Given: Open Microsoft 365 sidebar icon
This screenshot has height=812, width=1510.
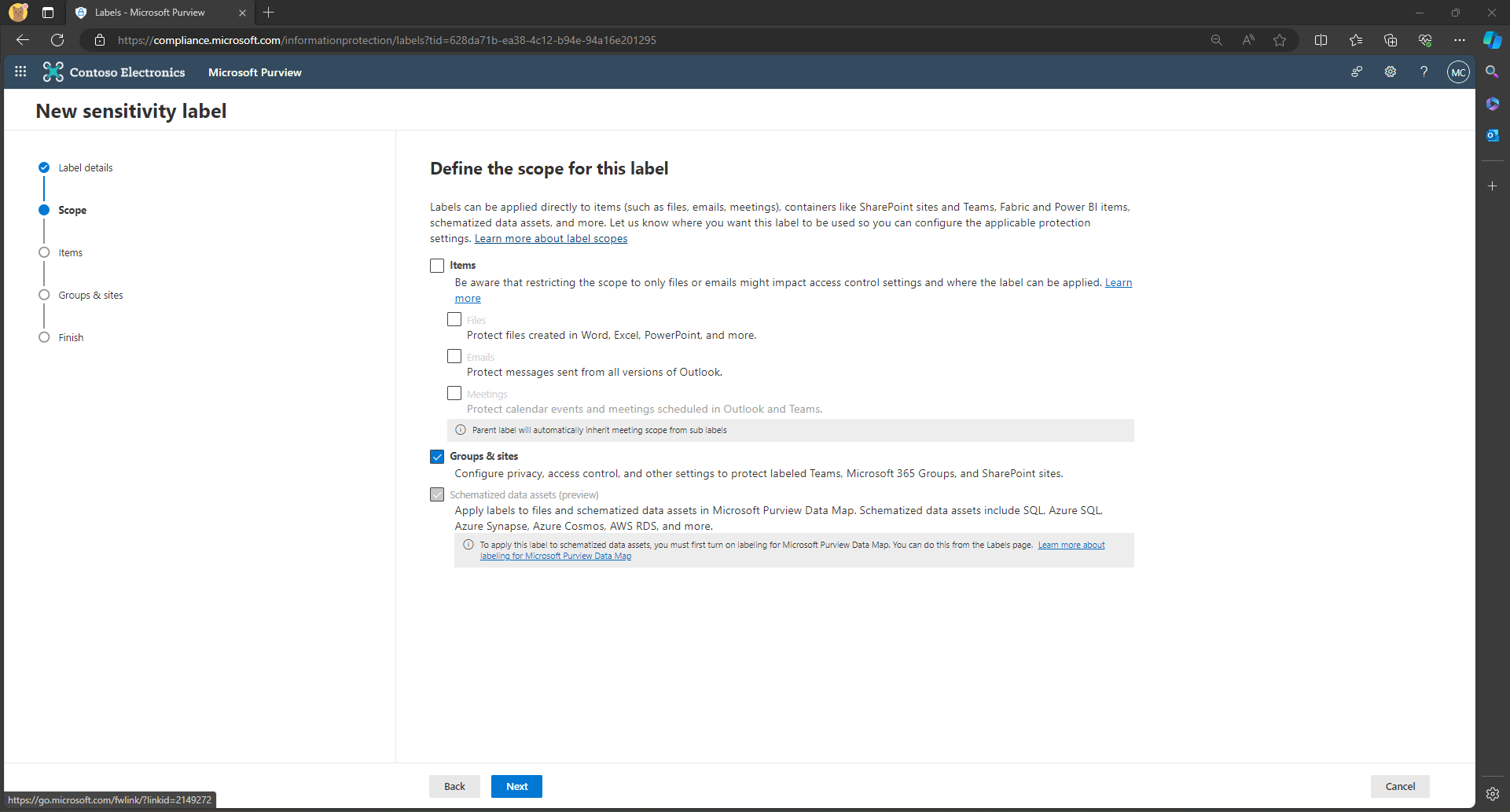Looking at the screenshot, I should [x=1492, y=104].
